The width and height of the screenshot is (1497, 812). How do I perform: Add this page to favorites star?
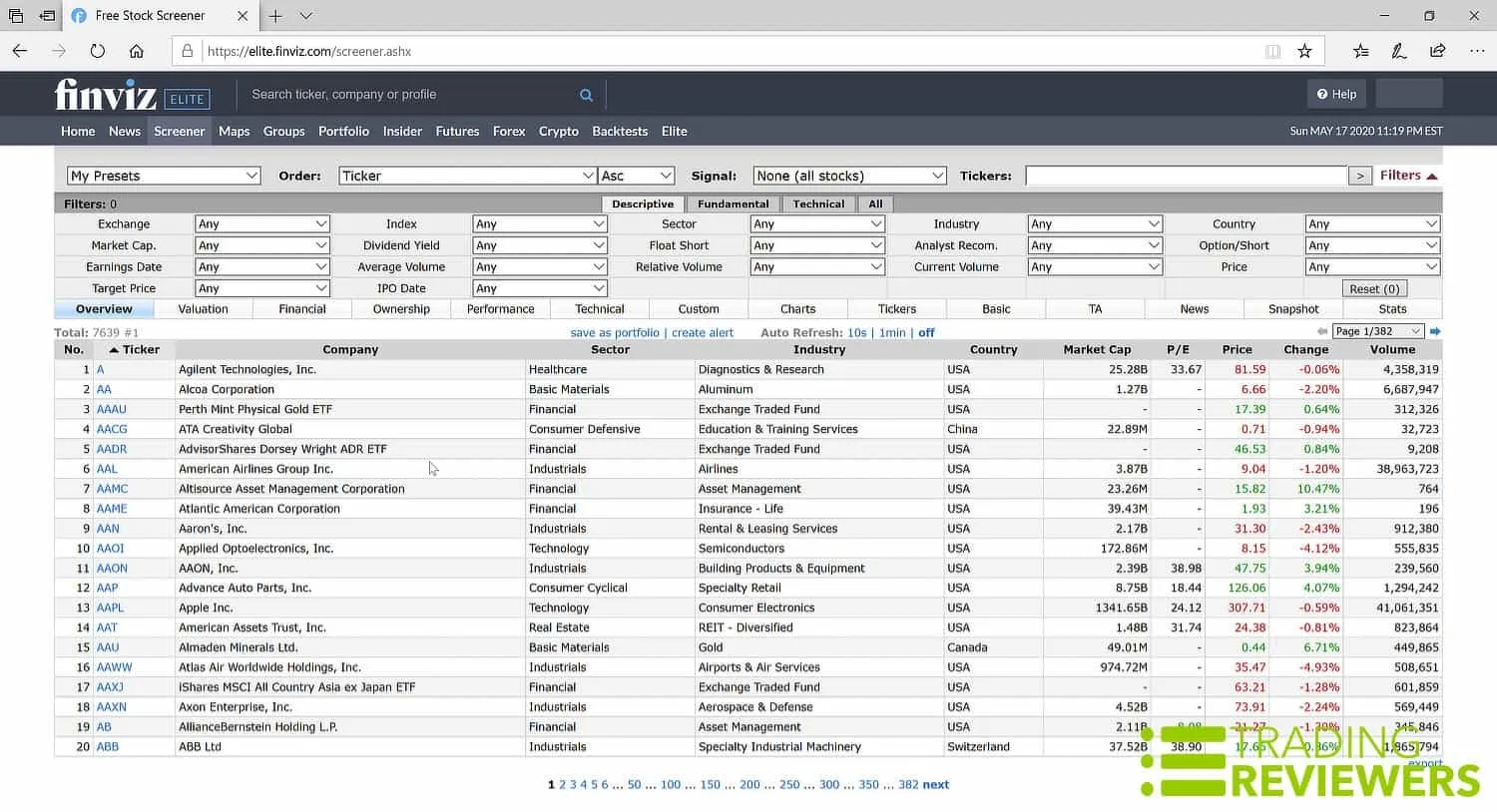tap(1304, 51)
